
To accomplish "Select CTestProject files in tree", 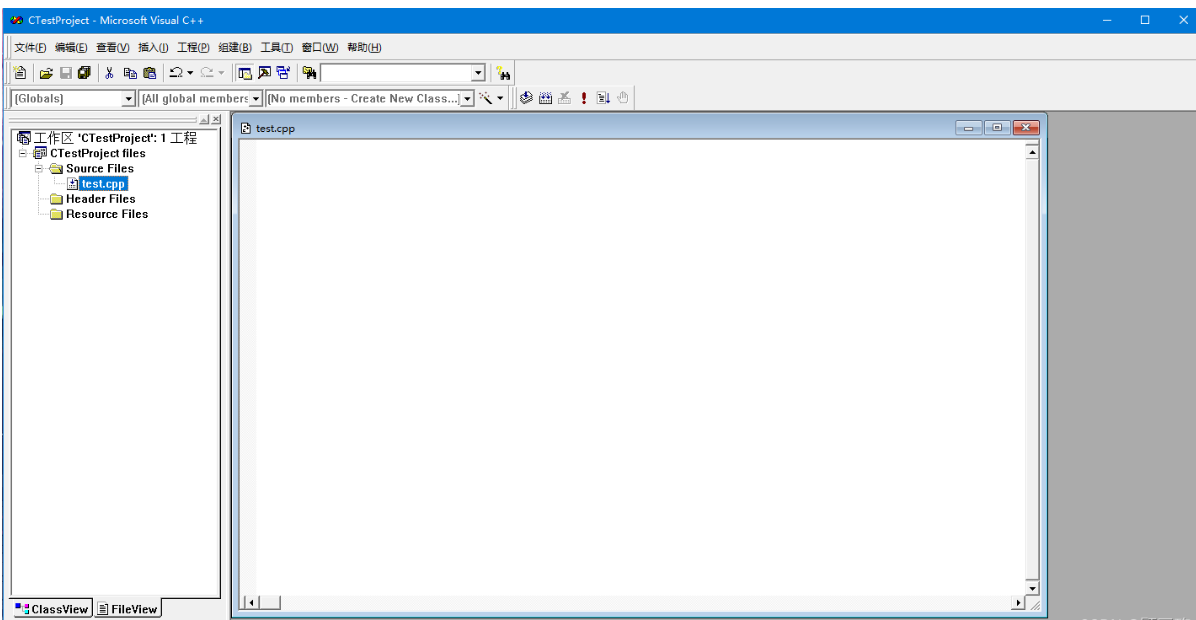I will 98,153.
